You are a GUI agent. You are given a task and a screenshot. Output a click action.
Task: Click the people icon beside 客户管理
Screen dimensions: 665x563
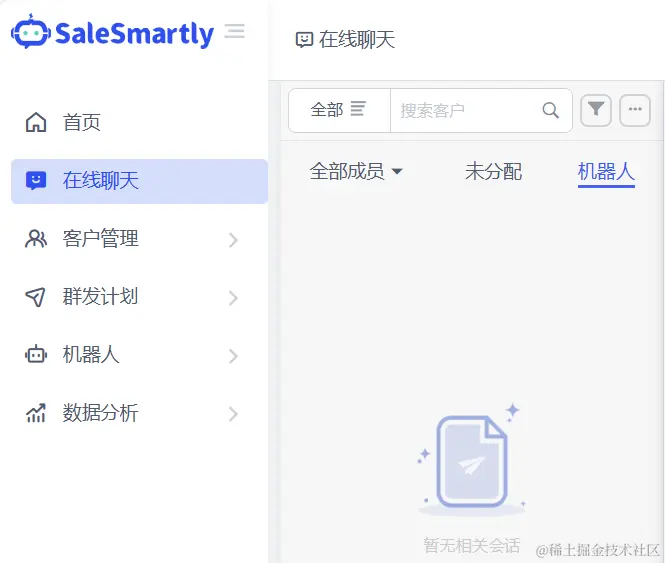click(36, 239)
